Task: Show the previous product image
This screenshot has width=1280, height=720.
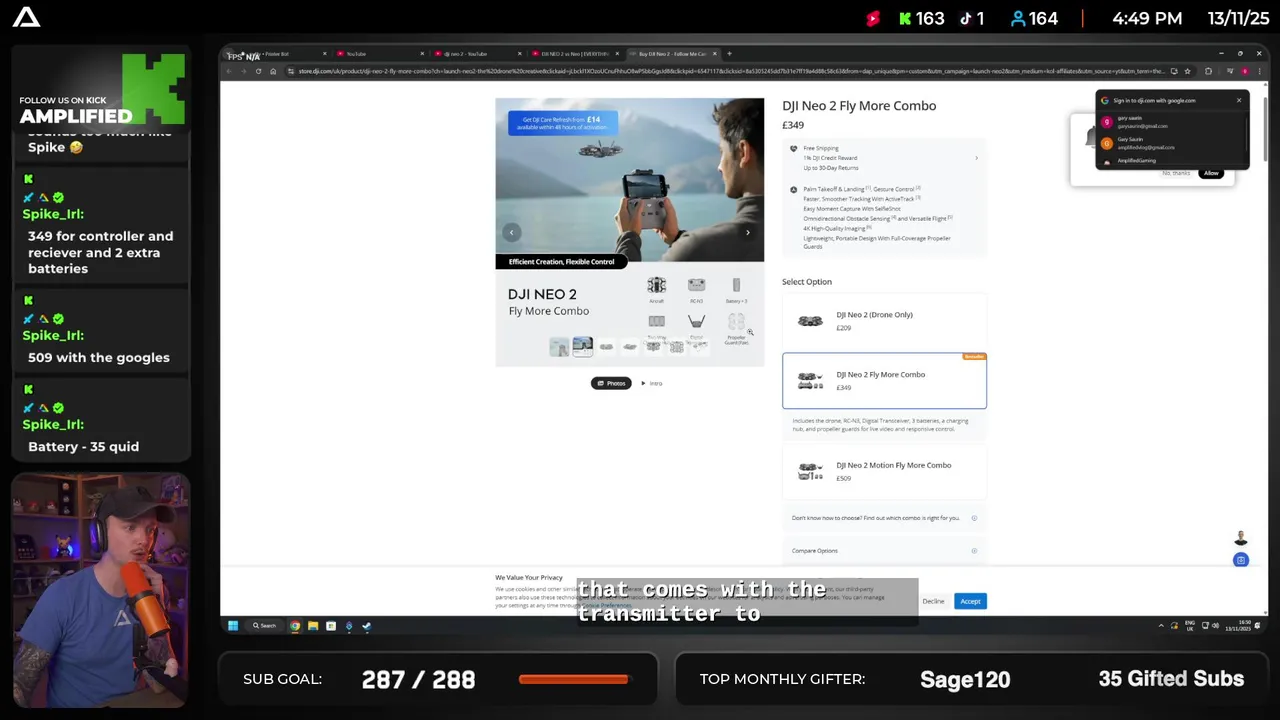Action: [x=511, y=232]
